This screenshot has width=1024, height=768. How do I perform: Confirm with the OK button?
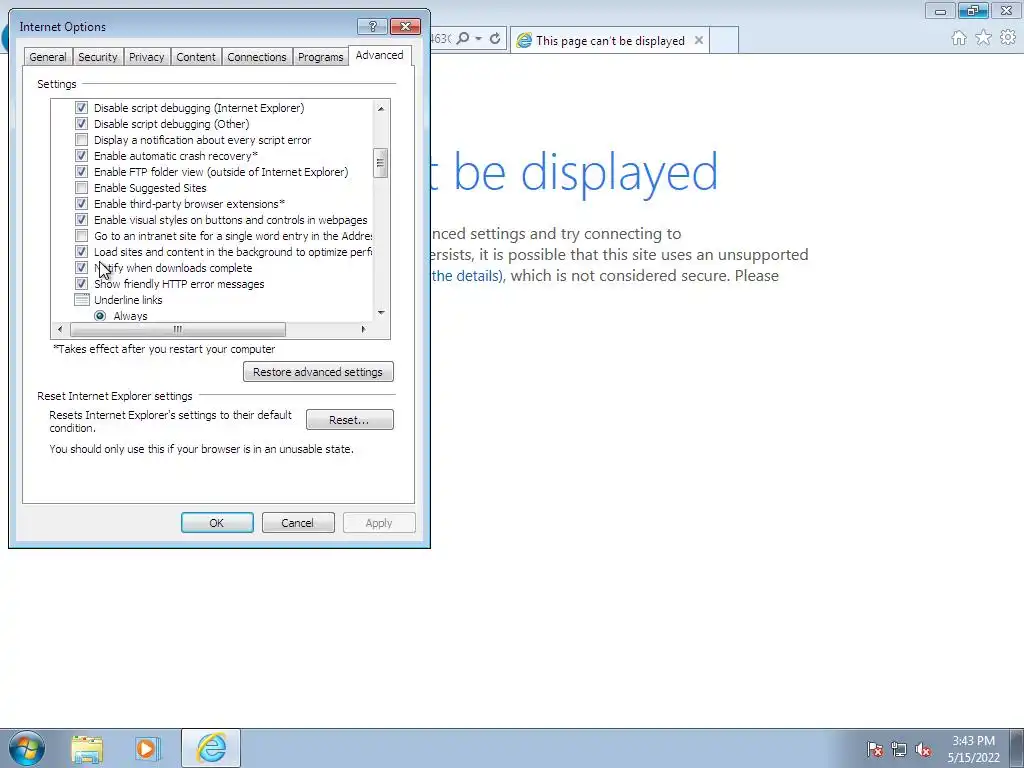click(x=217, y=522)
